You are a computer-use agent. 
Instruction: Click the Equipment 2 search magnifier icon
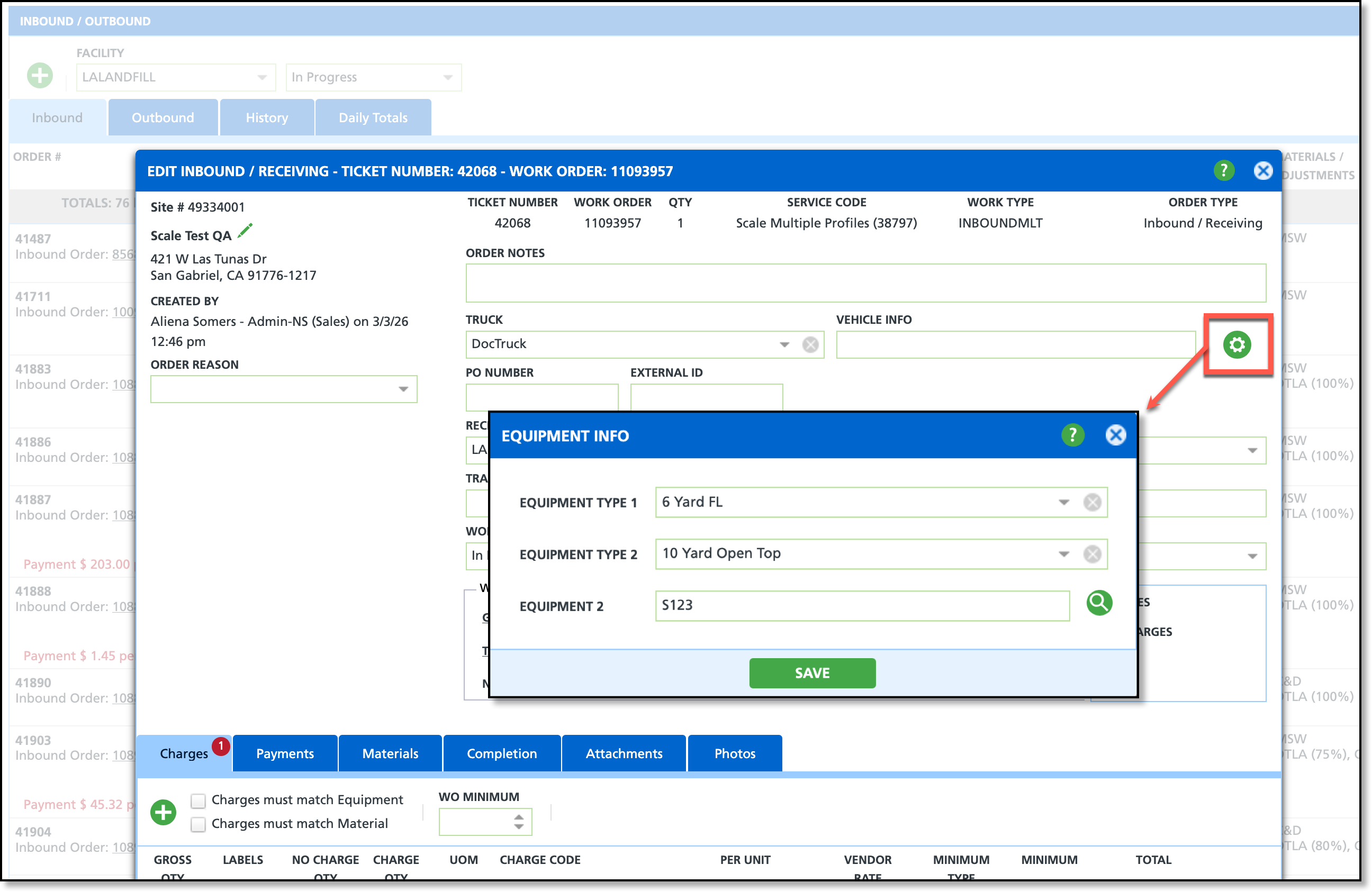(1099, 603)
